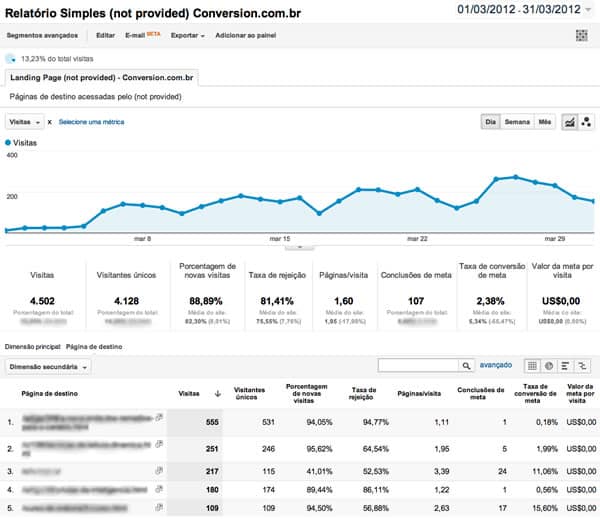This screenshot has height=519, width=600.
Task: Click Página de destino primary dimension
Action: [x=94, y=347]
